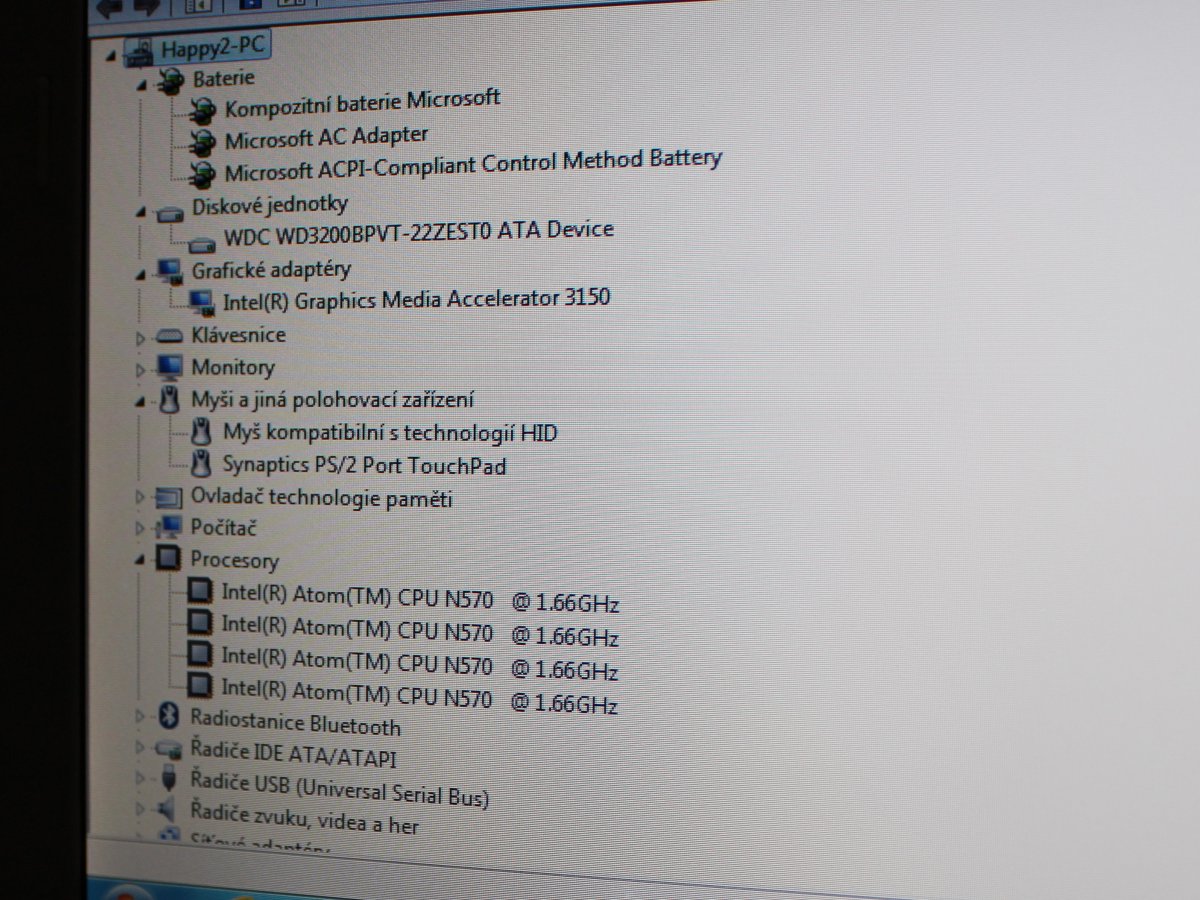Click the Řadiče zvuku speaker icon
Image resolution: width=1200 pixels, height=900 pixels.
coord(168,808)
